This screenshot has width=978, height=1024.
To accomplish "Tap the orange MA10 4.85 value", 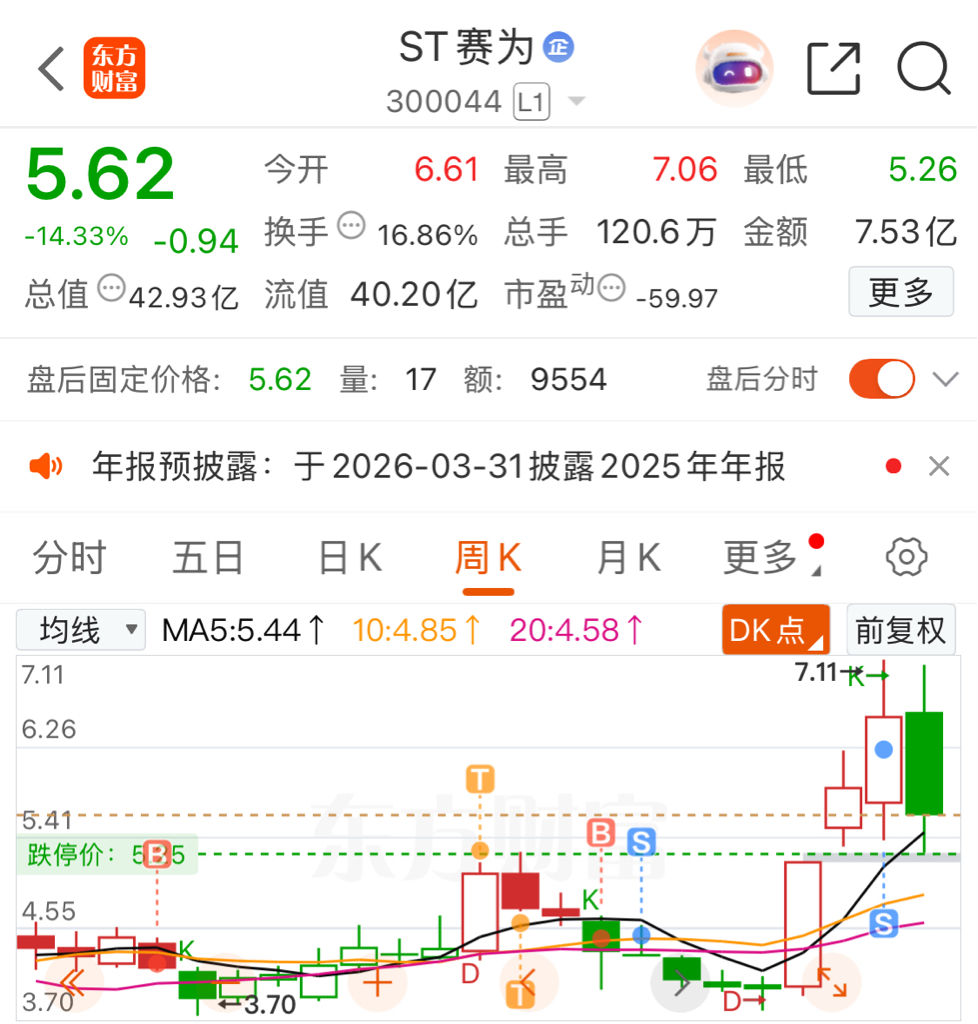I will (x=417, y=631).
